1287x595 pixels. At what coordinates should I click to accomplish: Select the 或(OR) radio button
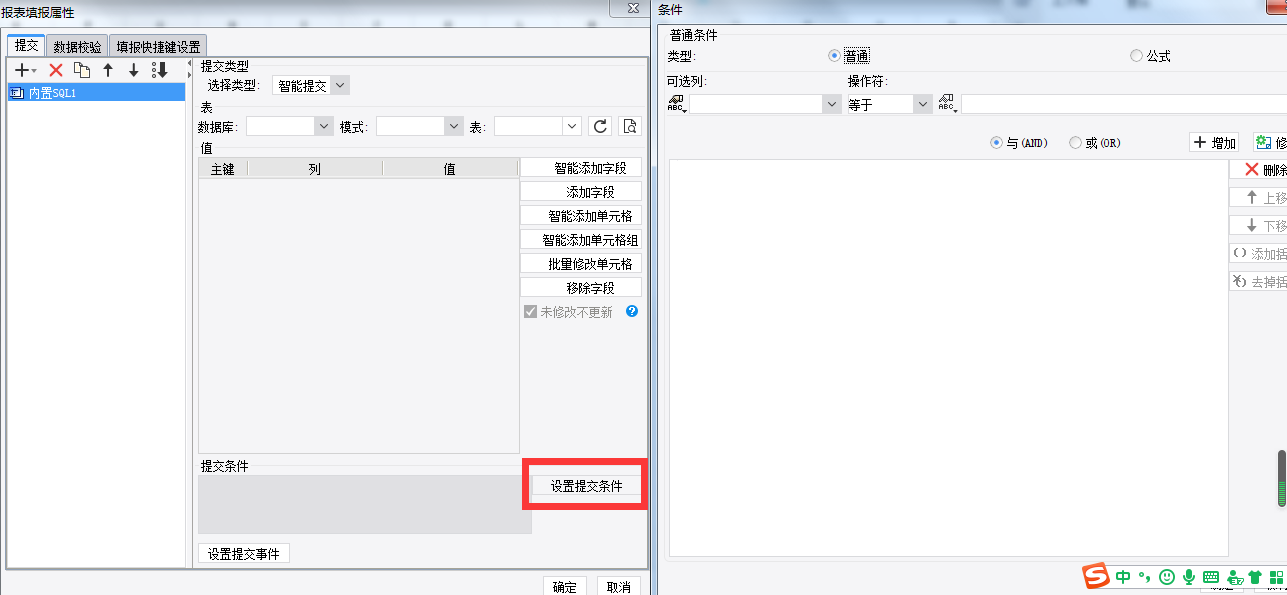(x=1076, y=143)
